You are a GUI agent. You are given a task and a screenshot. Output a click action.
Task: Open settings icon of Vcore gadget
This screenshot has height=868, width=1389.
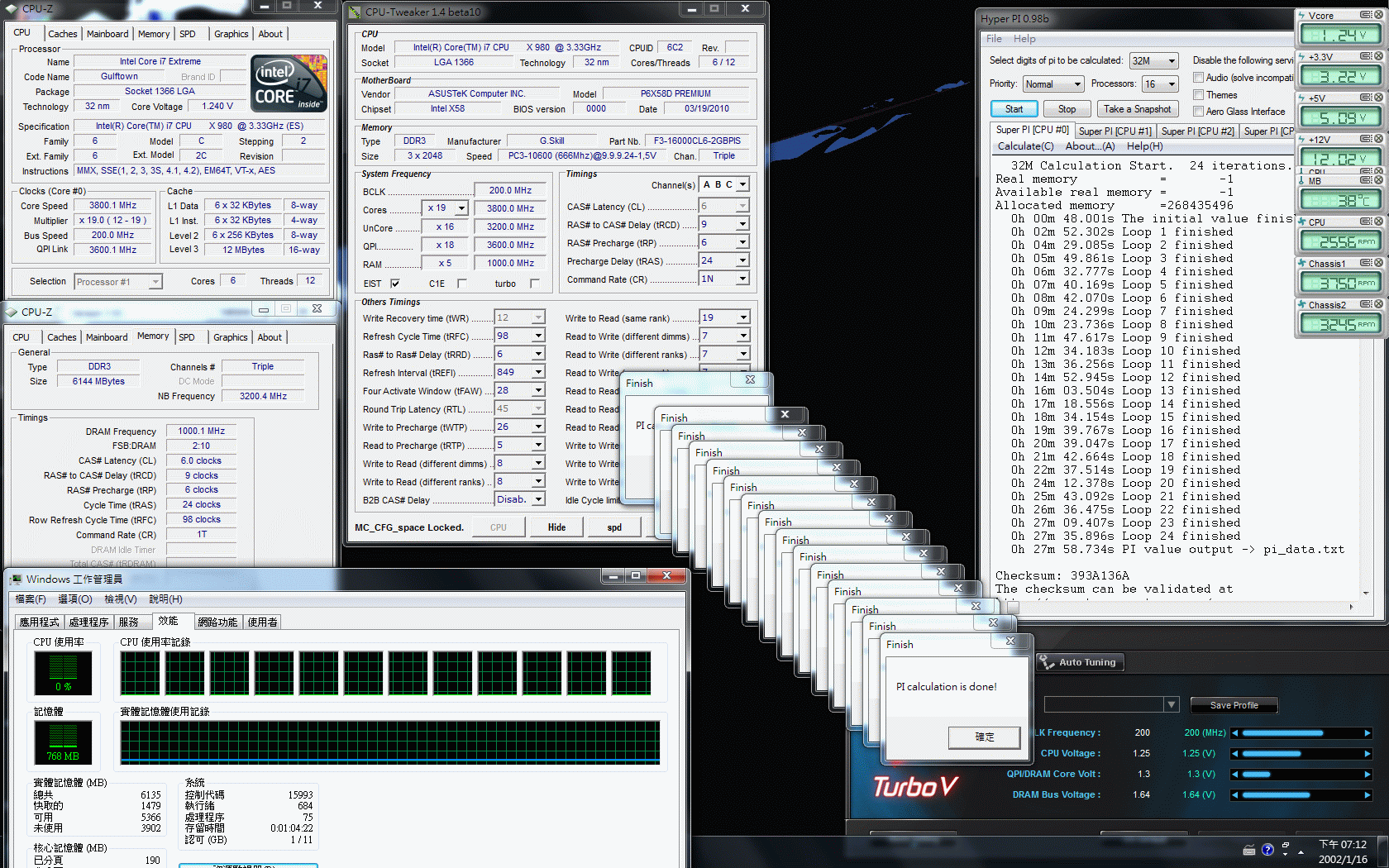[1366, 15]
